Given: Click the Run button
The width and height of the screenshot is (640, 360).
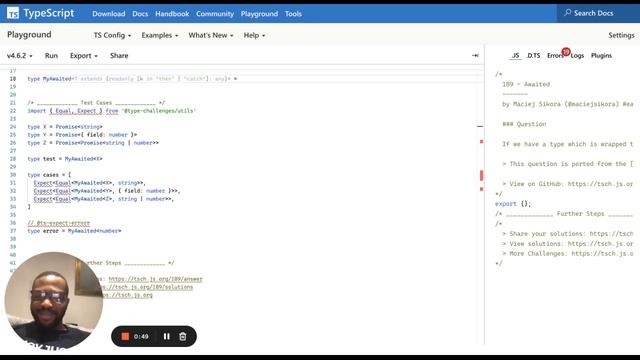Looking at the screenshot, I should point(51,56).
